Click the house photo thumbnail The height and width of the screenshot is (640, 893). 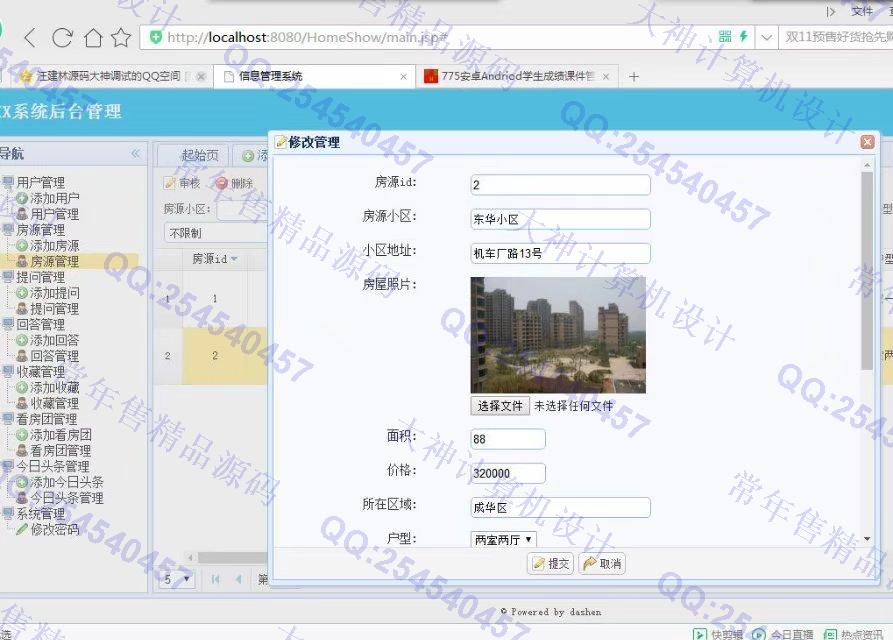(x=558, y=335)
